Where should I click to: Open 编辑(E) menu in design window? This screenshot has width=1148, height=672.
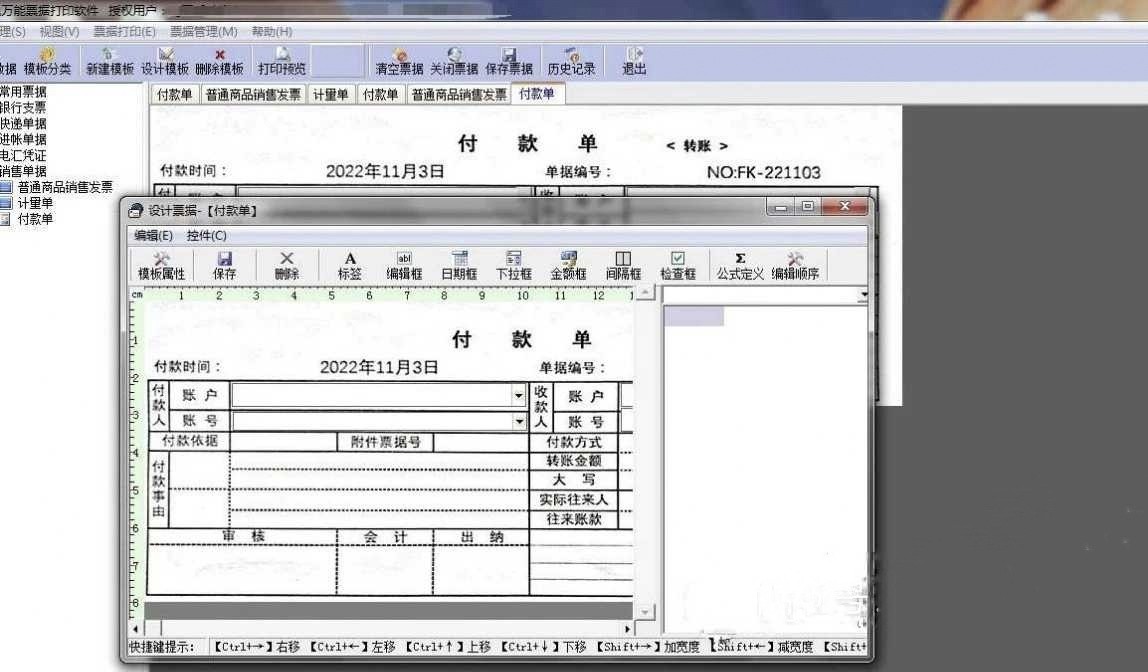click(154, 236)
